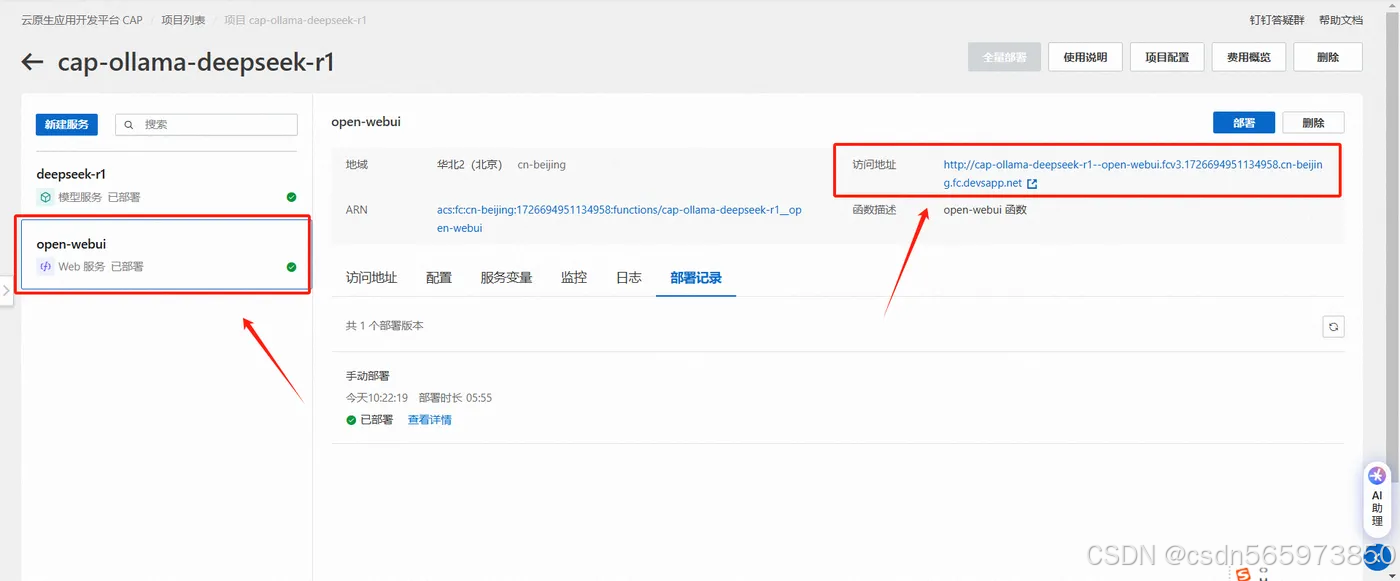Switch to the 服务变量 tab
Image resolution: width=1400 pixels, height=581 pixels.
click(x=506, y=278)
